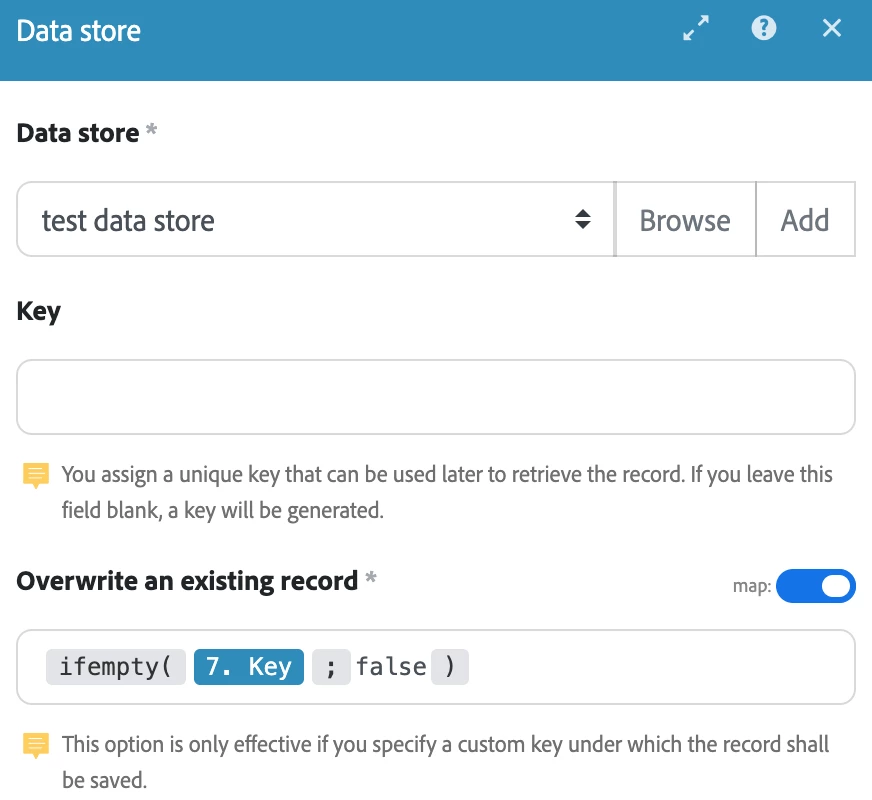The width and height of the screenshot is (872, 800).
Task: Focus the empty Key input field
Action: [x=435, y=397]
